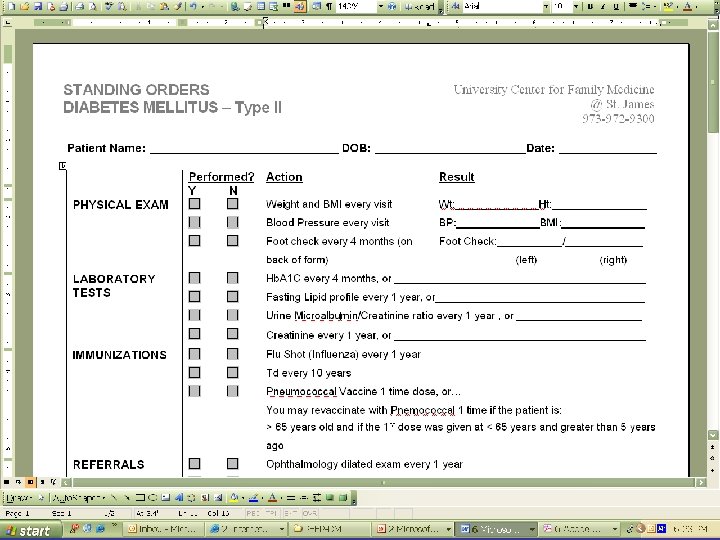Check Y box for Blood Pressure

tap(195, 222)
